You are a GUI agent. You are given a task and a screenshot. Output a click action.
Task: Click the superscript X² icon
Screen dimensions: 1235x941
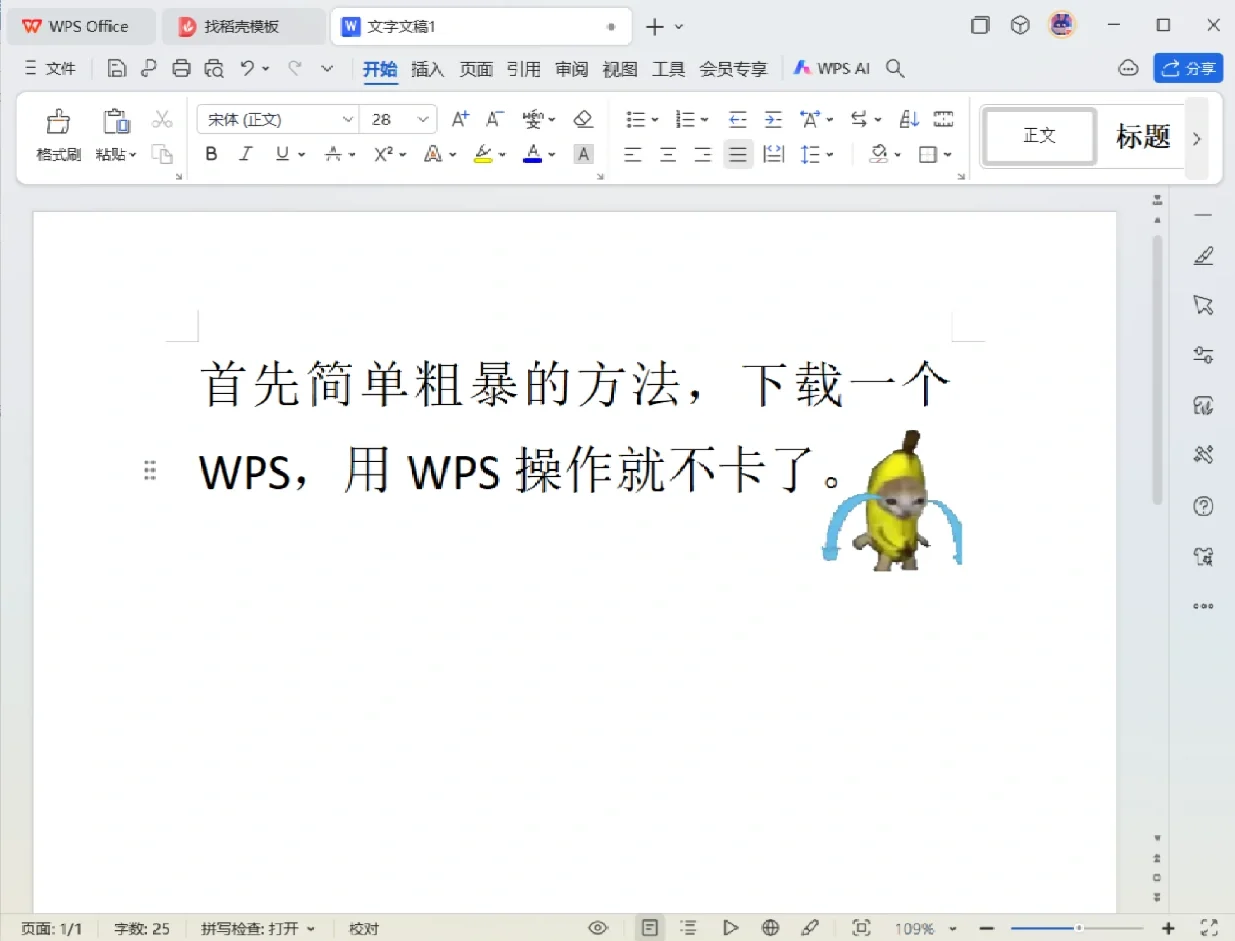click(381, 154)
